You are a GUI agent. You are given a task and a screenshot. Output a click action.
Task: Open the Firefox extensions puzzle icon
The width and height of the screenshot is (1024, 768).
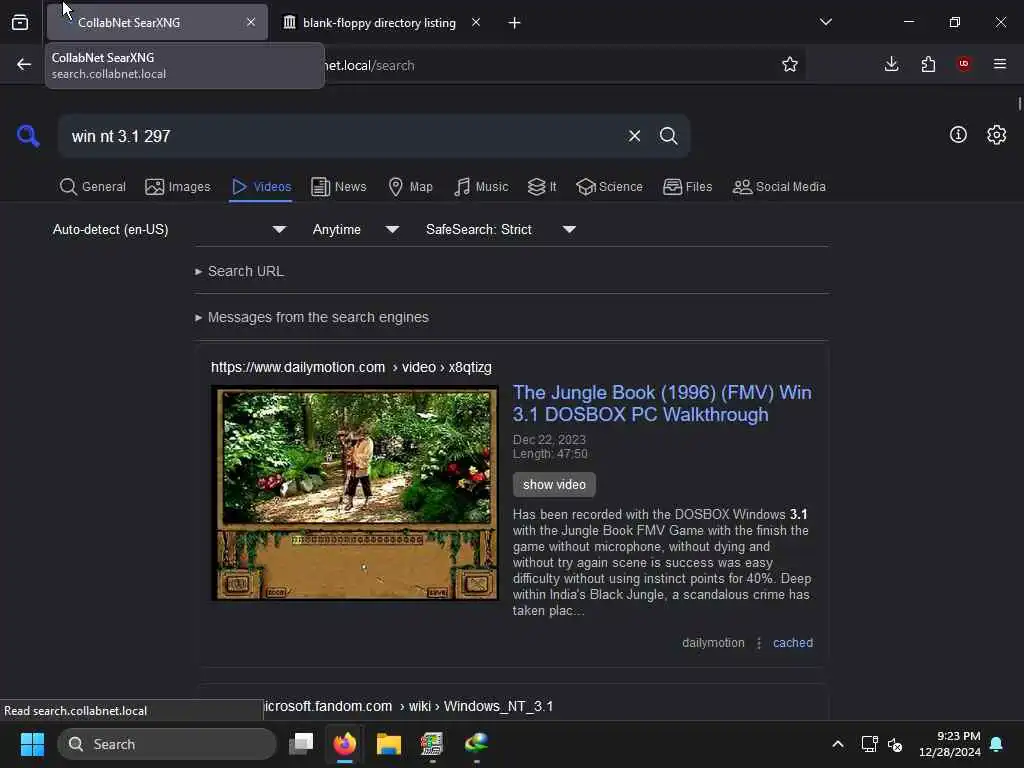[928, 64]
